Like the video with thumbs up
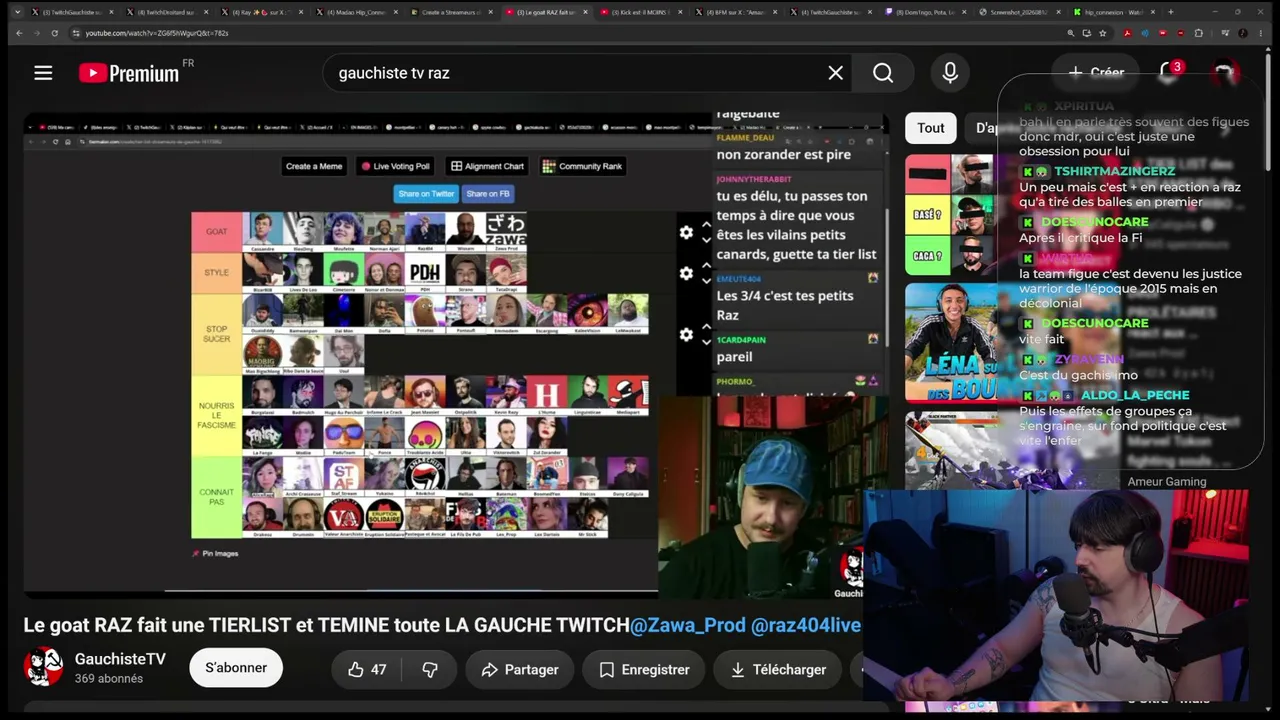The width and height of the screenshot is (1280, 720). (x=366, y=670)
